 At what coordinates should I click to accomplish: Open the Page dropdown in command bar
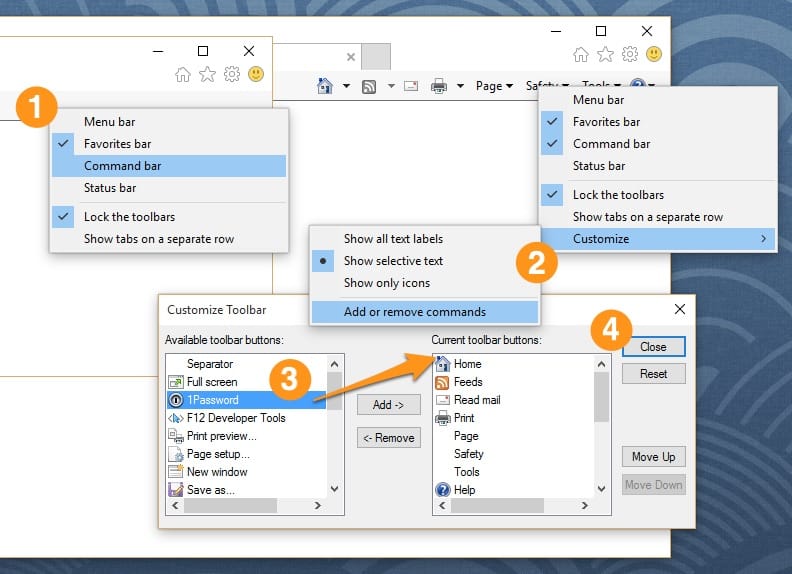click(x=494, y=86)
